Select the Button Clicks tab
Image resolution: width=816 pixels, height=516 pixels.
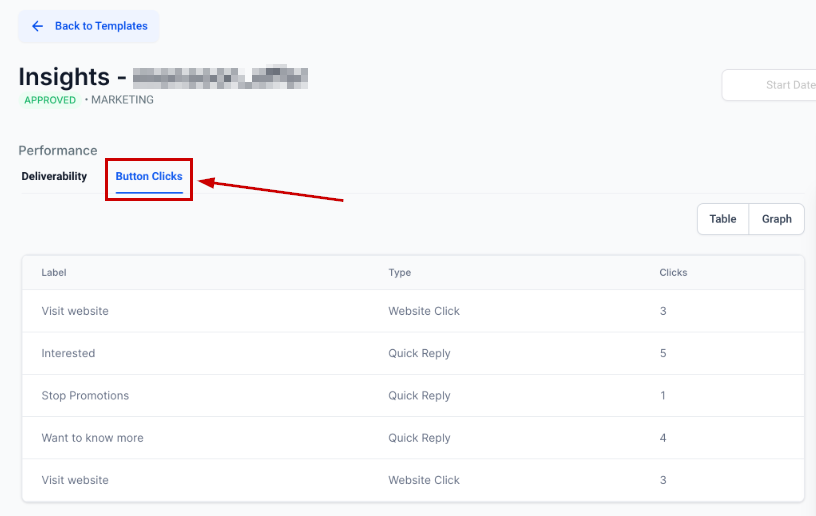tap(149, 177)
